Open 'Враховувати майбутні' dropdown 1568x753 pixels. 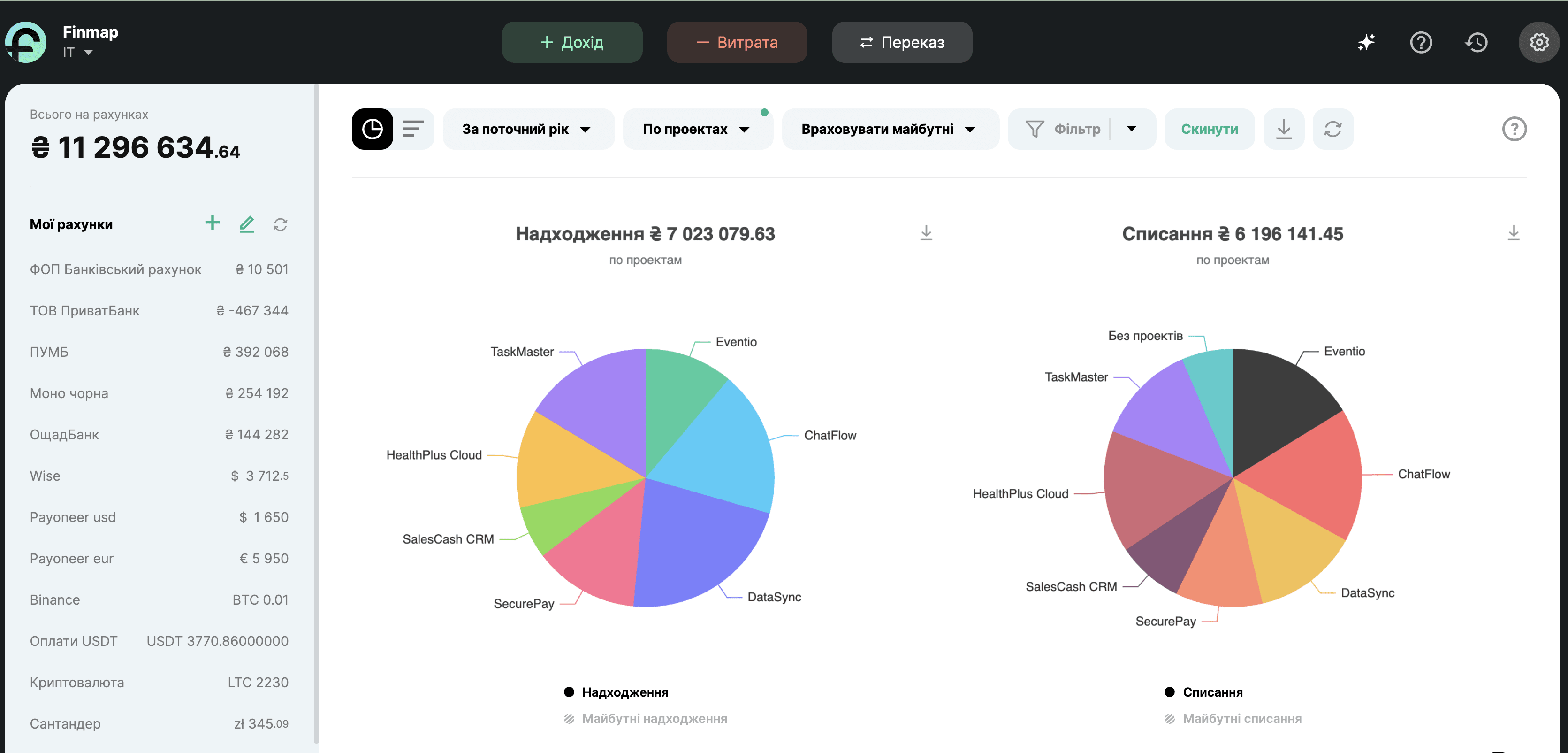890,129
